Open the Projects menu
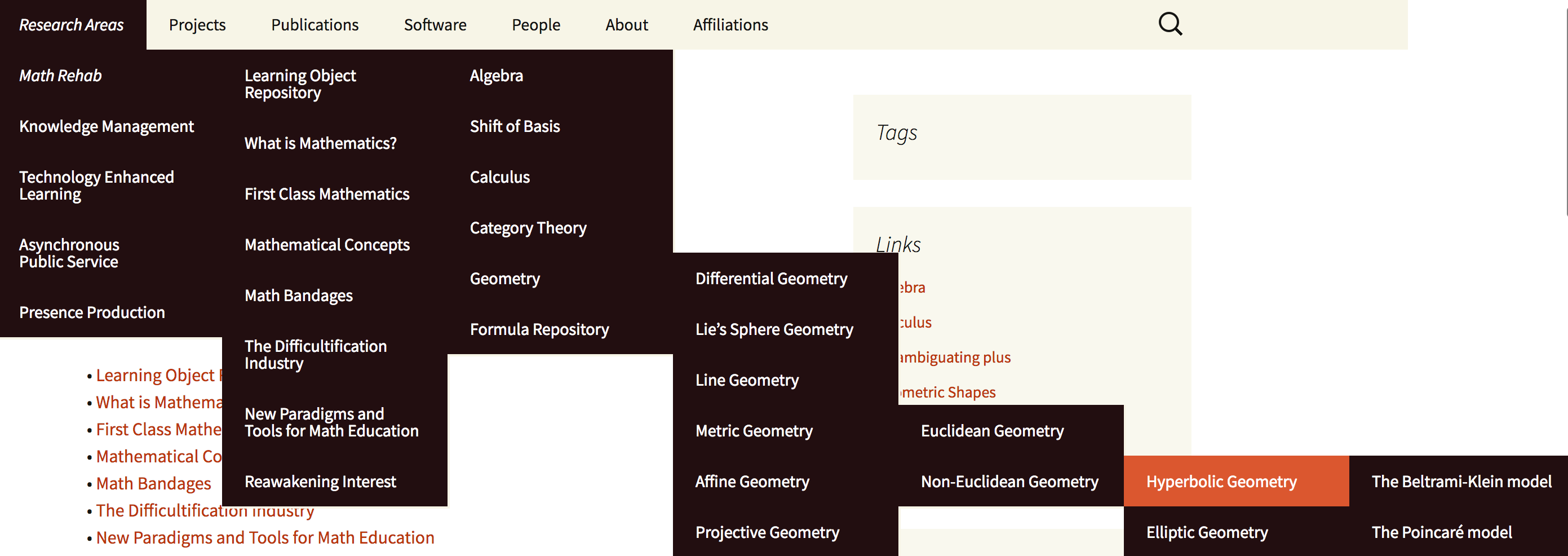 click(x=197, y=25)
